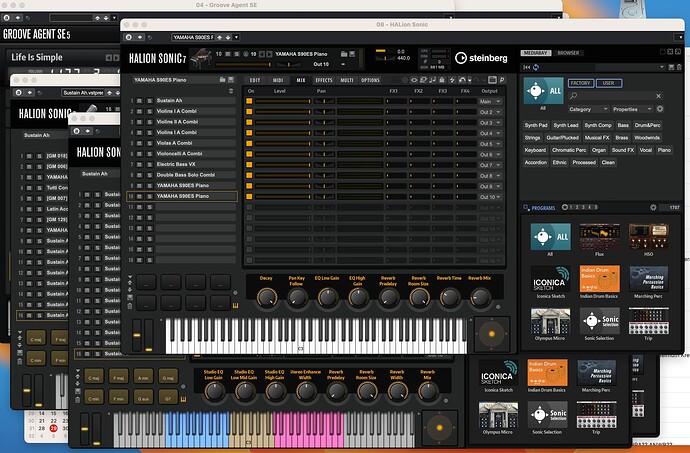Click the lock icon in HALion toolbar
Screen dimensions: 690x453
click(x=442, y=80)
